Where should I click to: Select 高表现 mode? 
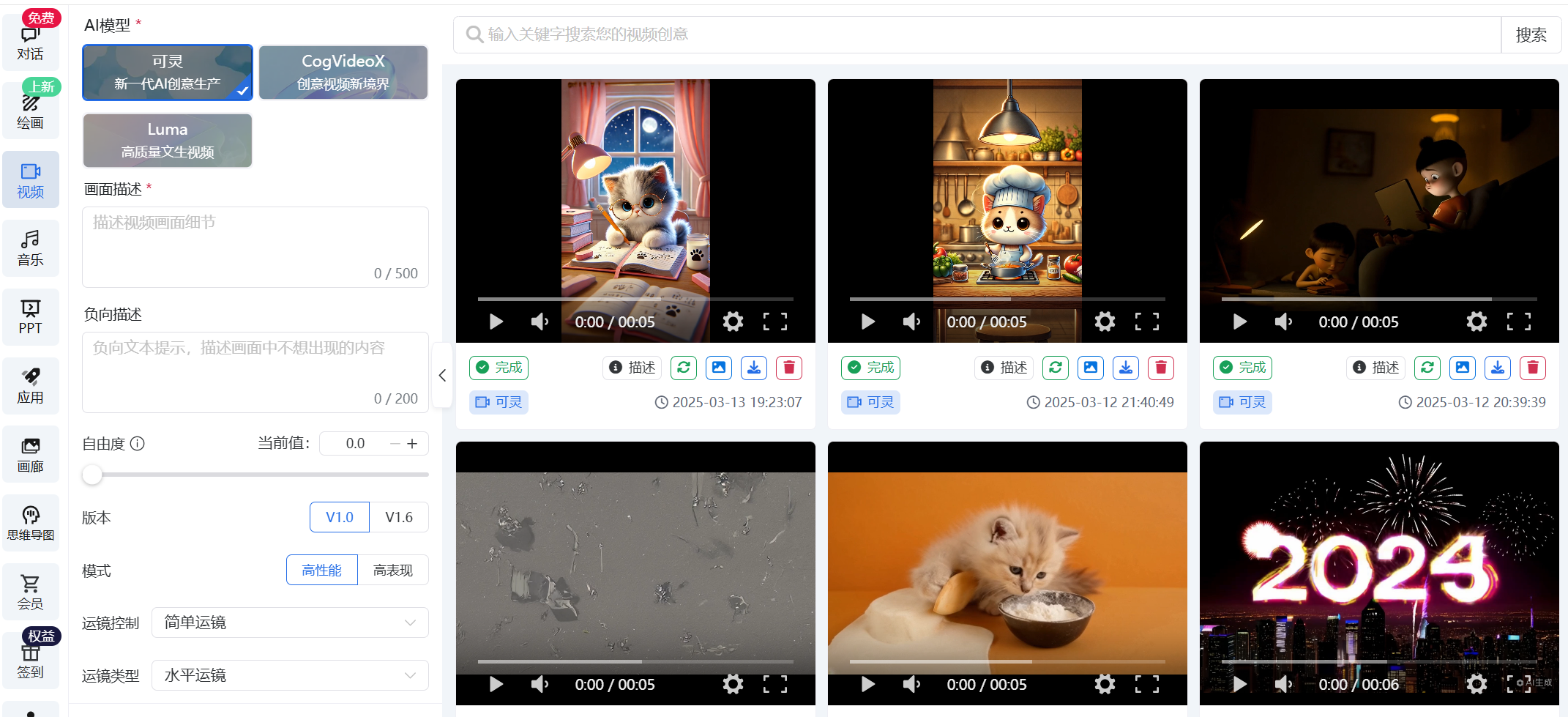point(393,571)
